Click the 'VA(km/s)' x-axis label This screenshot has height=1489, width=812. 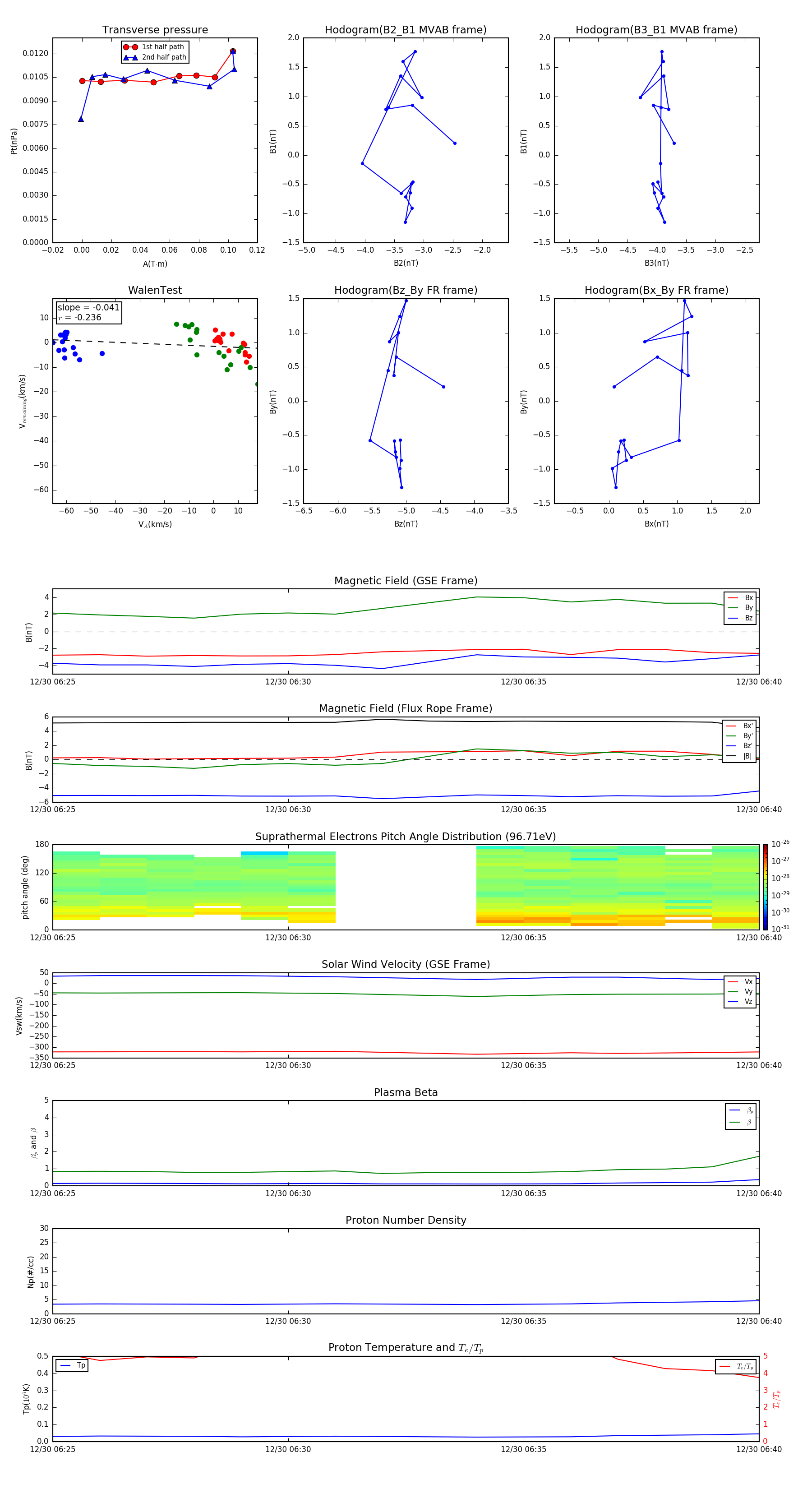[x=155, y=524]
